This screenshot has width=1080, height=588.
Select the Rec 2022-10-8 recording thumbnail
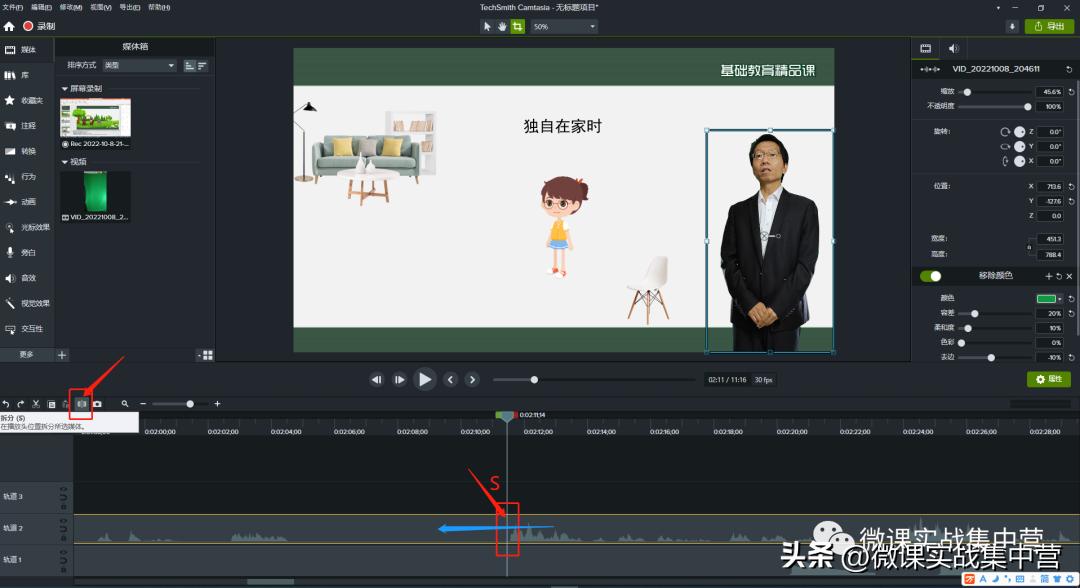pyautogui.click(x=94, y=117)
